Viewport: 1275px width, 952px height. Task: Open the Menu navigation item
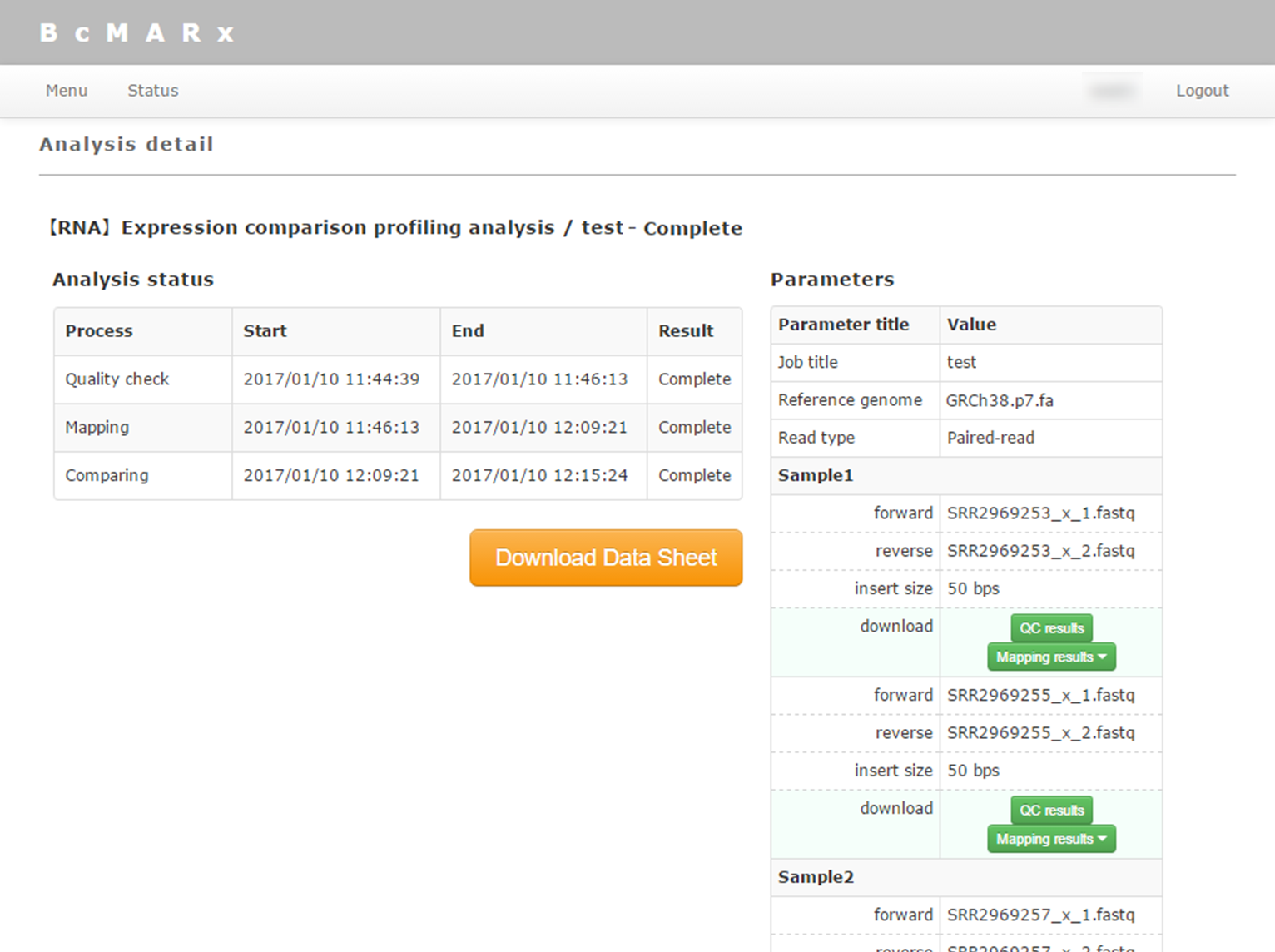[x=67, y=91]
